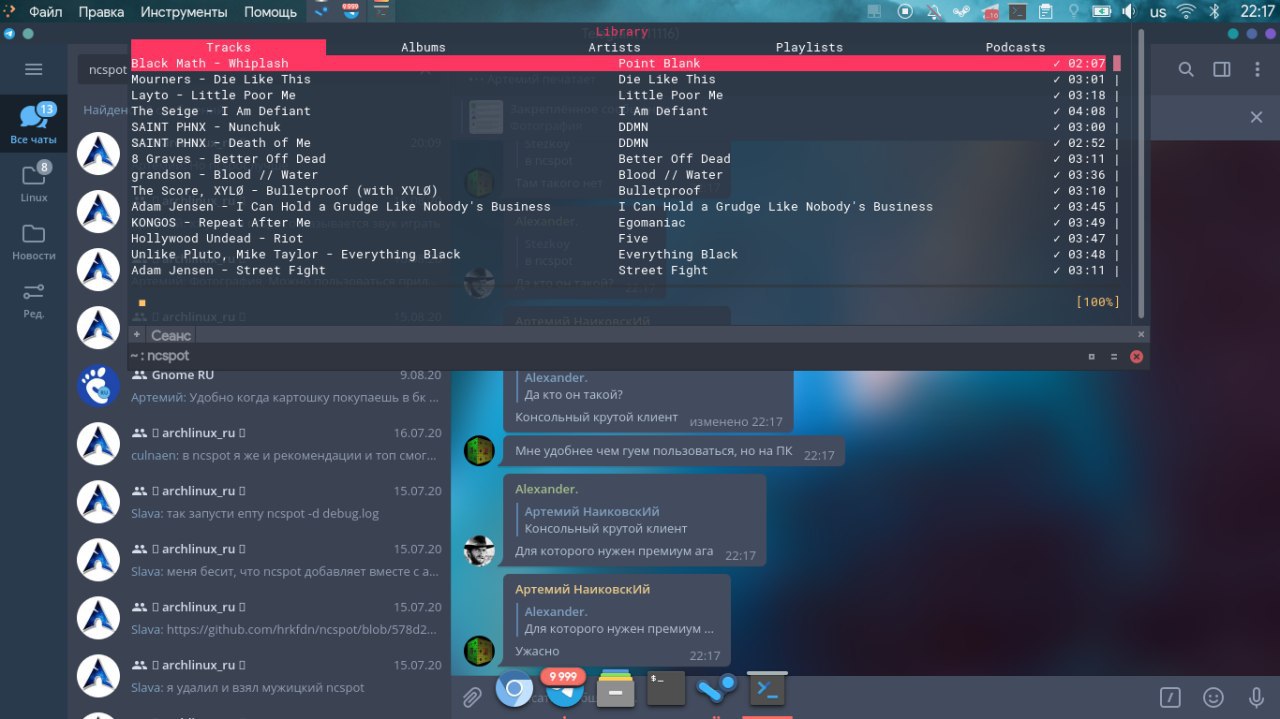Search within the Telegram chat
This screenshot has width=1280, height=719.
(x=1186, y=69)
